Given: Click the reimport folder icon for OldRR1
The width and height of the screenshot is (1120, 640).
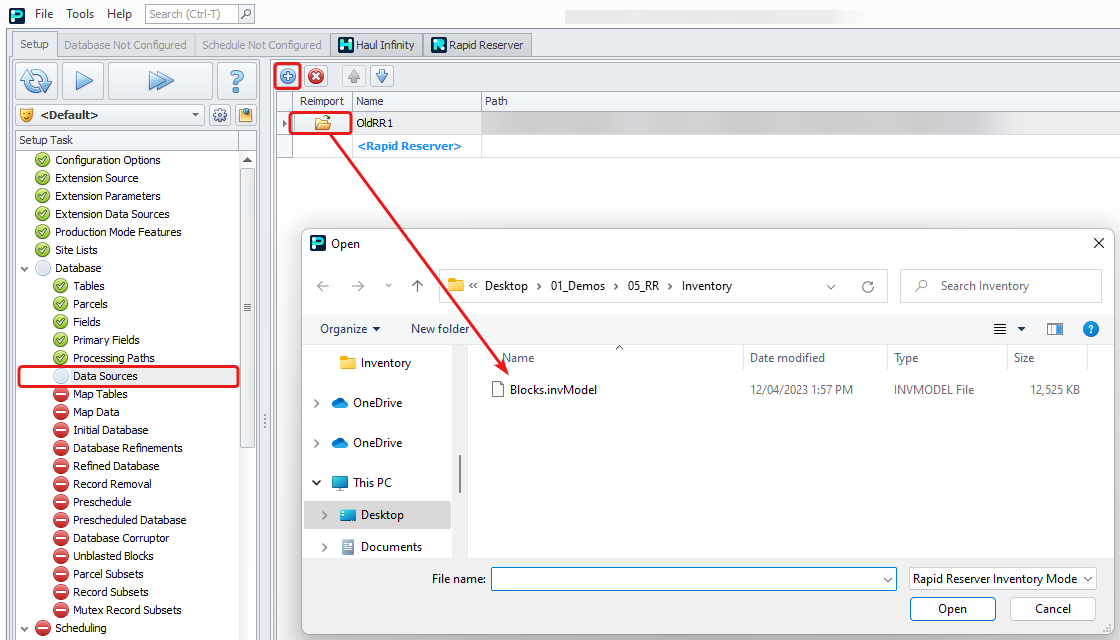Looking at the screenshot, I should pos(323,123).
